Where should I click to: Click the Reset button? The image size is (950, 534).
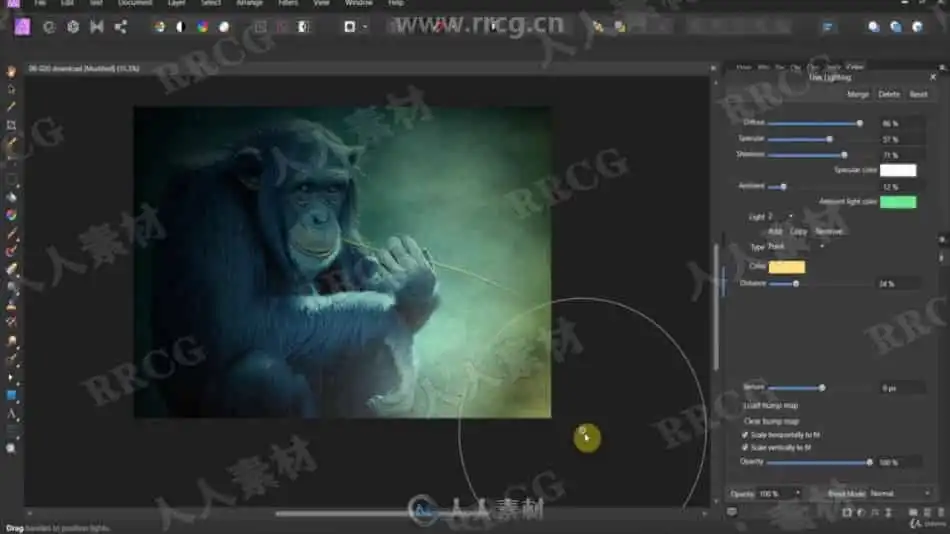[x=918, y=95]
